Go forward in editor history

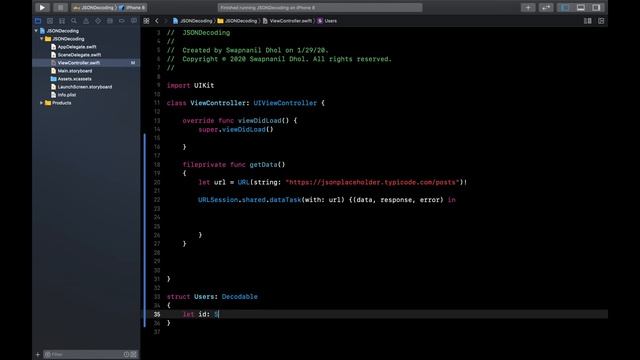point(165,21)
